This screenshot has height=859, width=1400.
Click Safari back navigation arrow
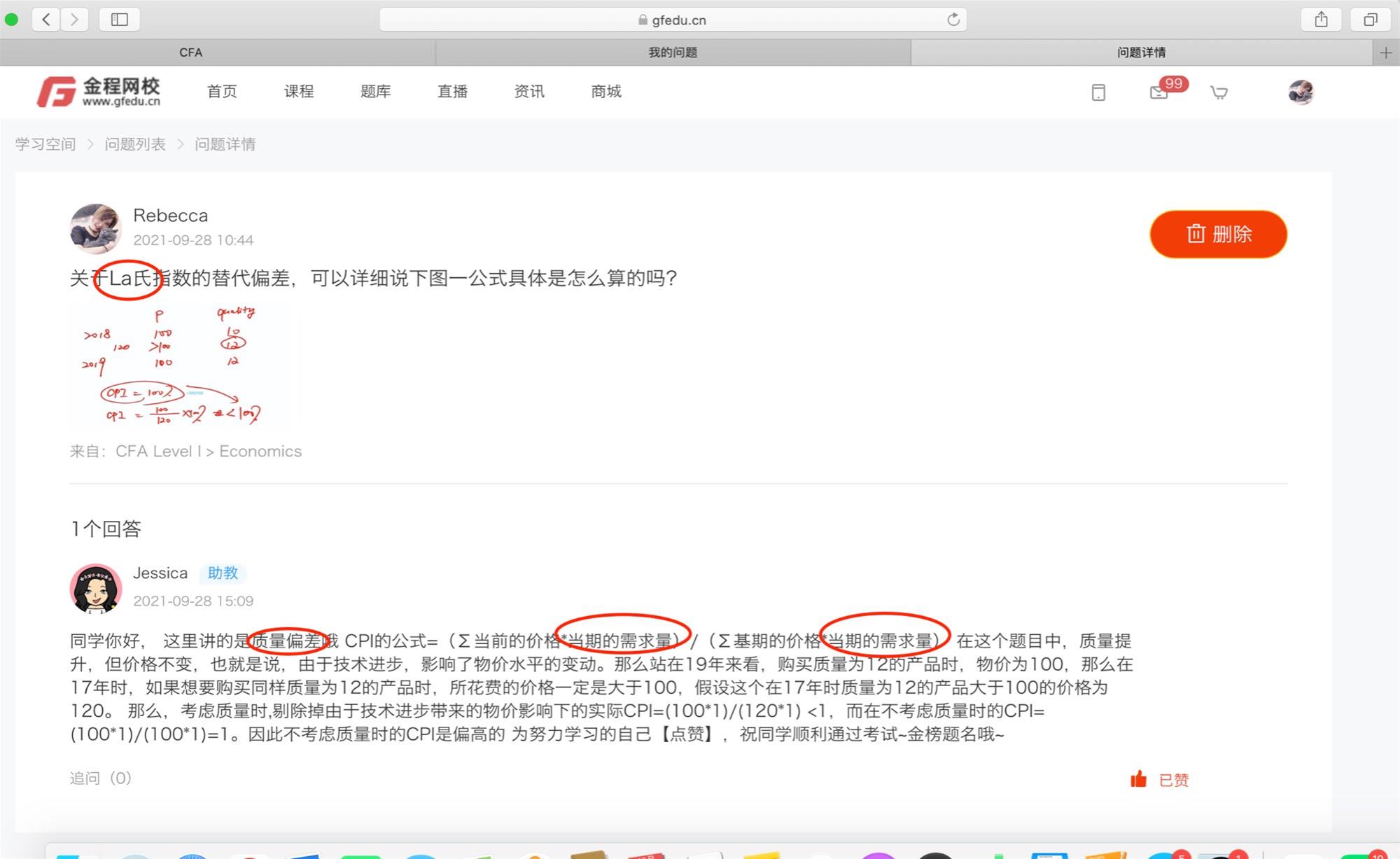click(x=46, y=20)
